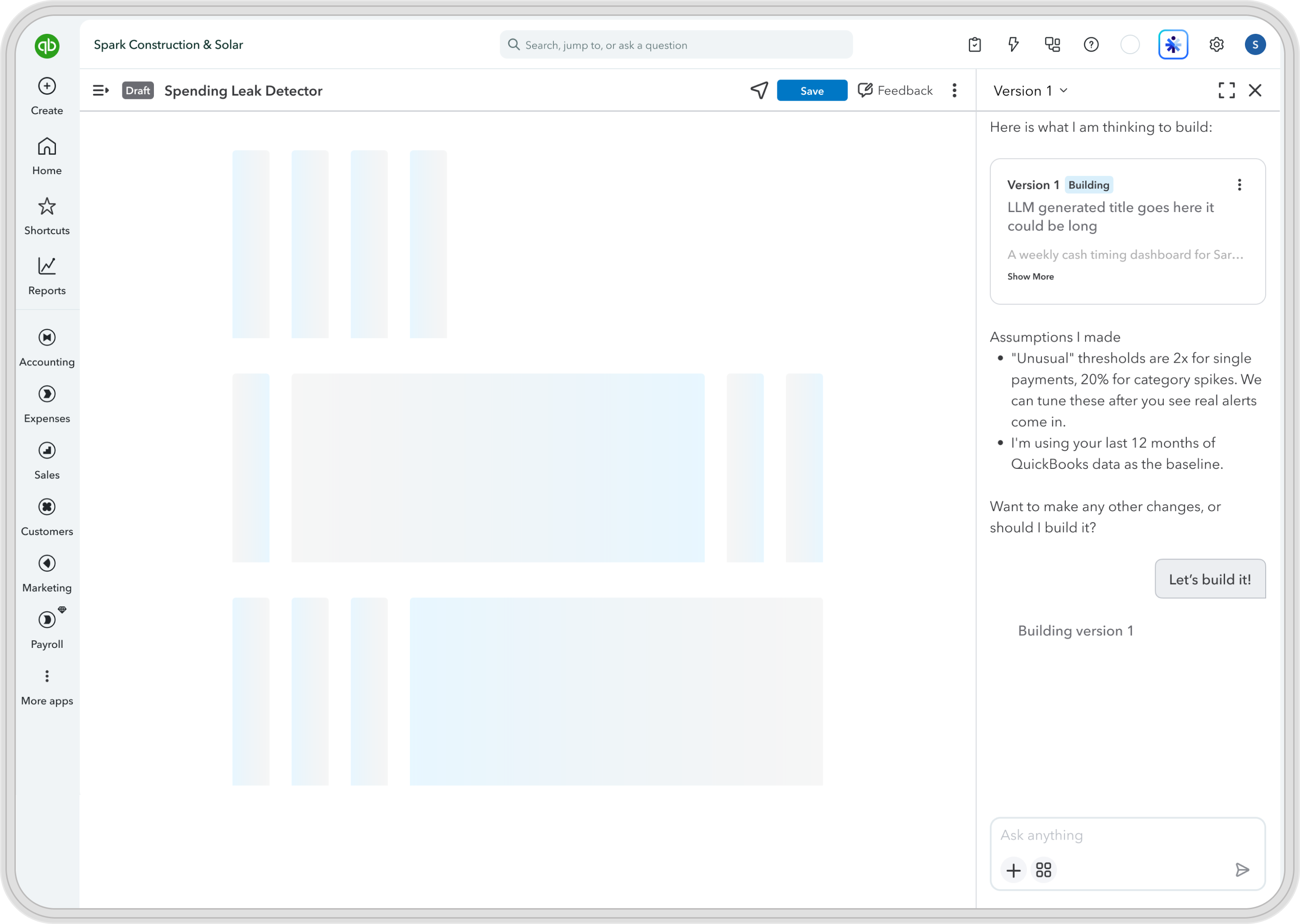Image resolution: width=1300 pixels, height=924 pixels.
Task: Open Feedback
Action: coord(895,91)
